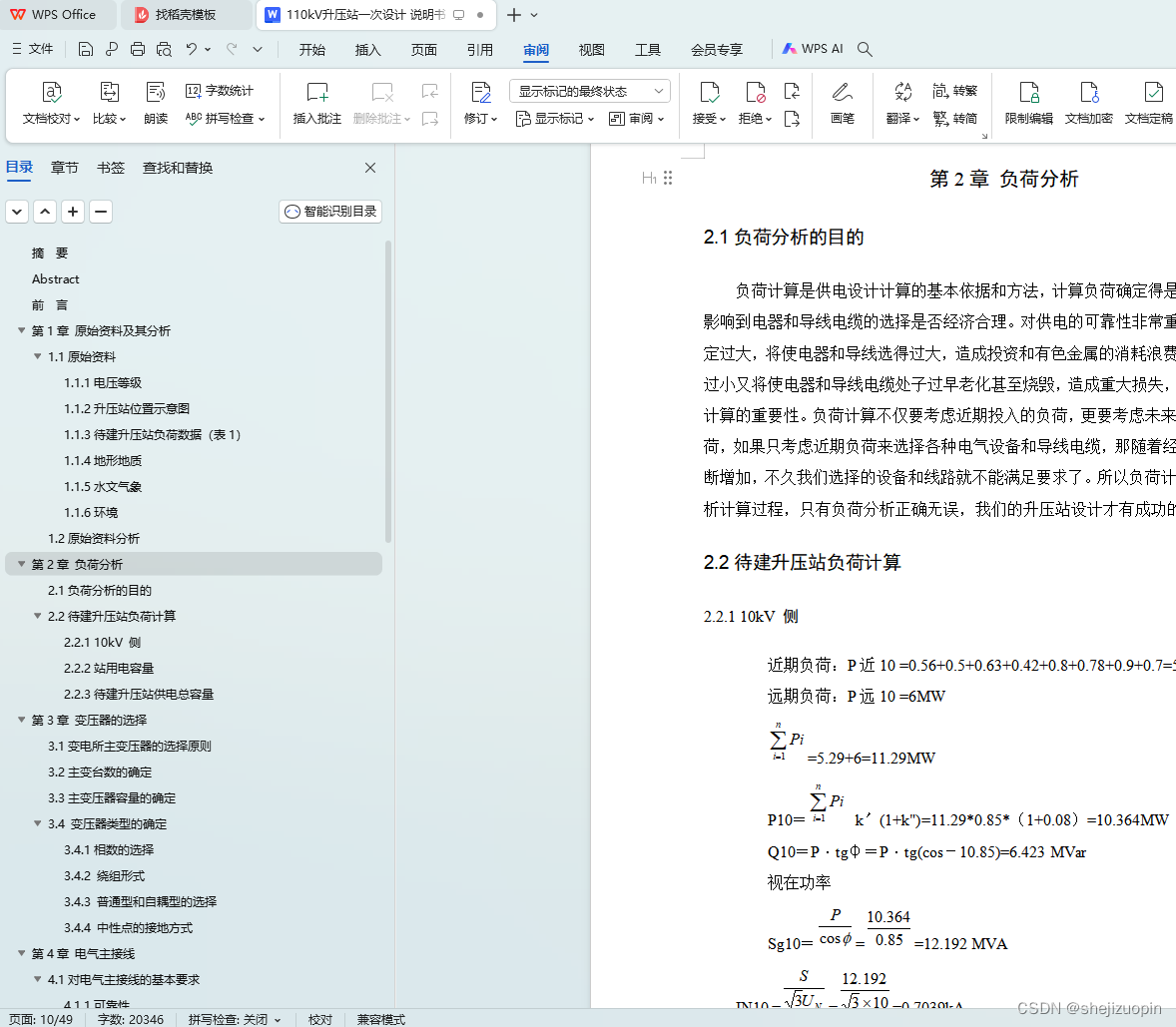Reject changes with 拒绝 icon
Viewport: 1176px width, 1027px height.
point(756,92)
